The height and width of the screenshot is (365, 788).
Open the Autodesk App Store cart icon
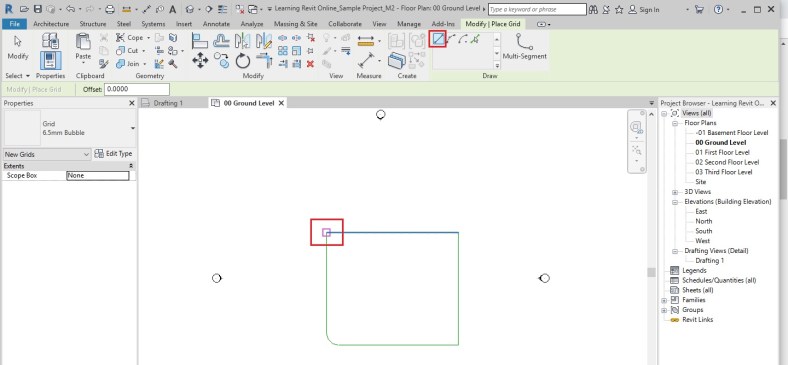[x=699, y=9]
